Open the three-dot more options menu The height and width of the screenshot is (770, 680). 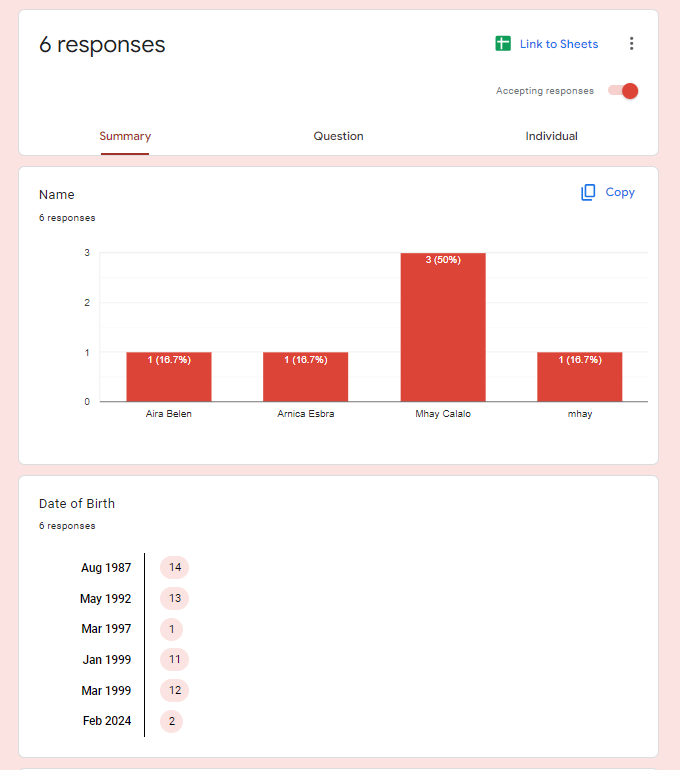[x=631, y=44]
